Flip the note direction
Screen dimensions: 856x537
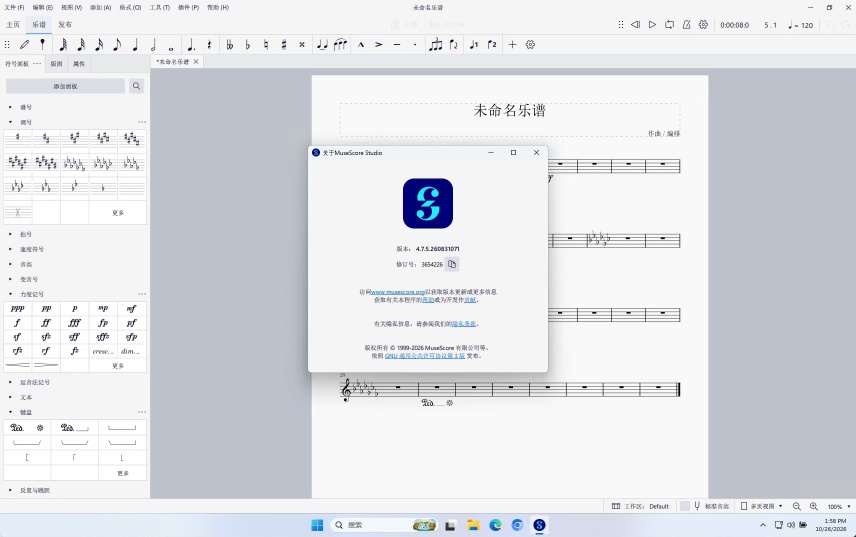(453, 45)
